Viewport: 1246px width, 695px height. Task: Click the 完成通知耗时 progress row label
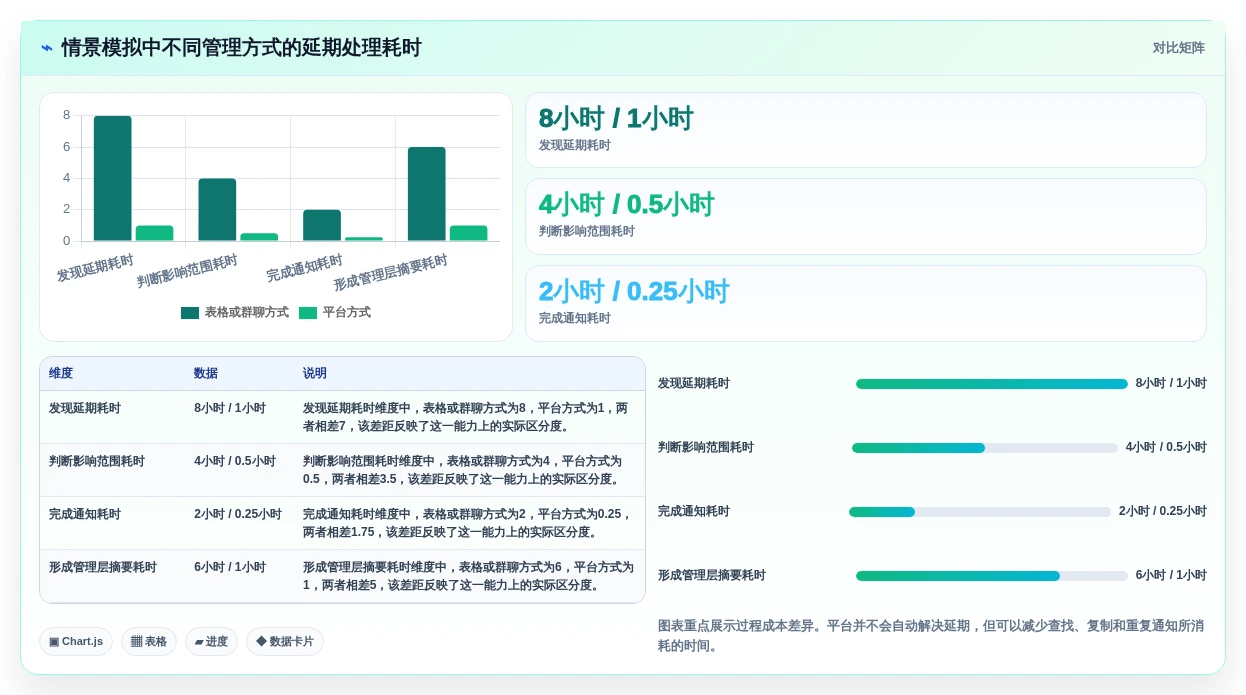pos(694,512)
